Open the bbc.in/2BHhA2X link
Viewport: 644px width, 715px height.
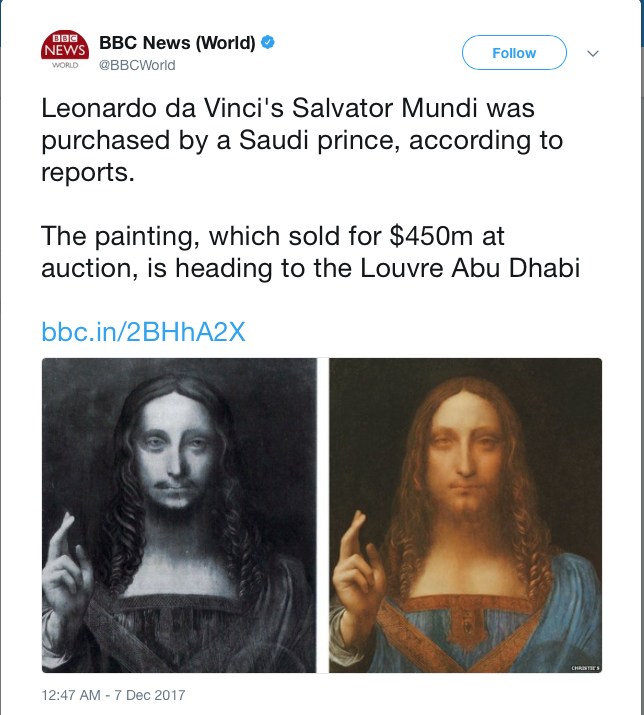click(143, 332)
